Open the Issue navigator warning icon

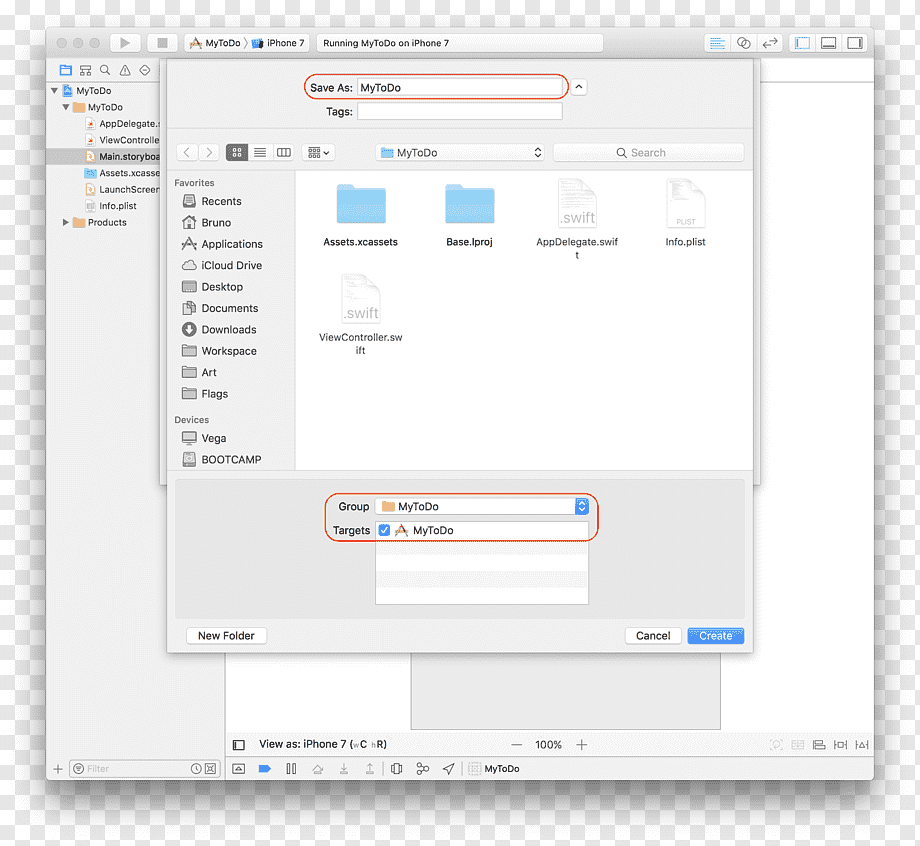(125, 70)
